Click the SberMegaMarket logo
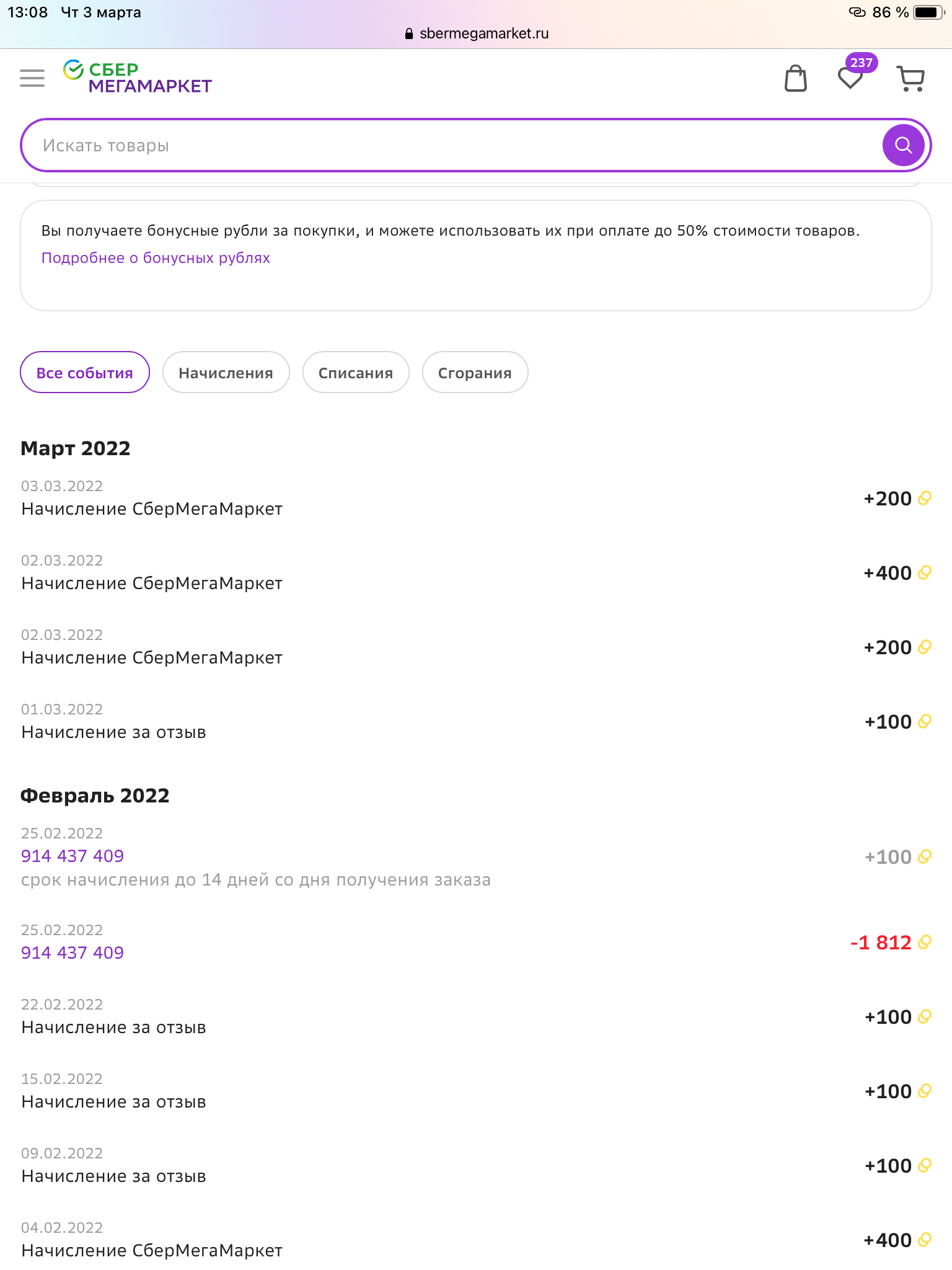Screen dimensions: 952x1270 point(138,77)
